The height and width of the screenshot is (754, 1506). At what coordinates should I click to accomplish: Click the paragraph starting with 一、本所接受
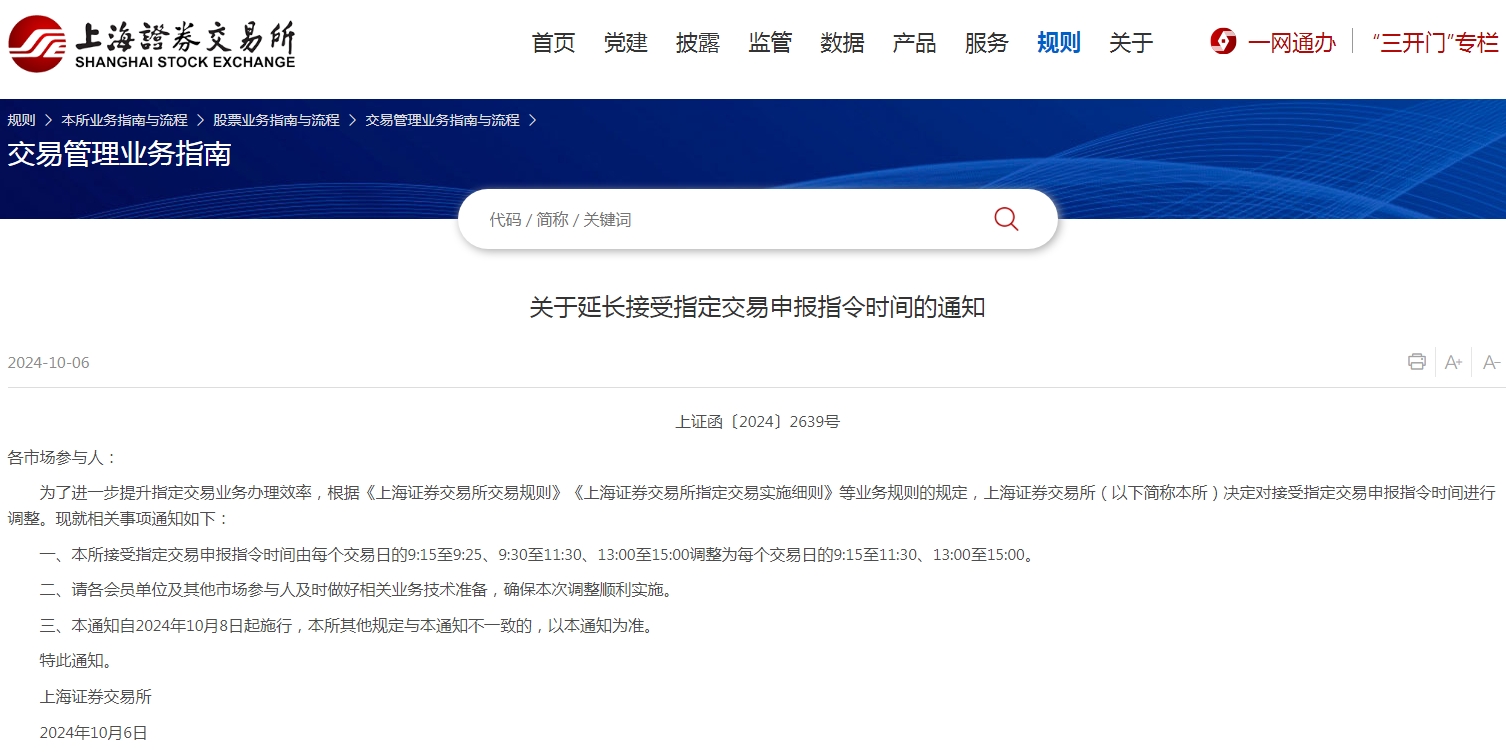538,555
